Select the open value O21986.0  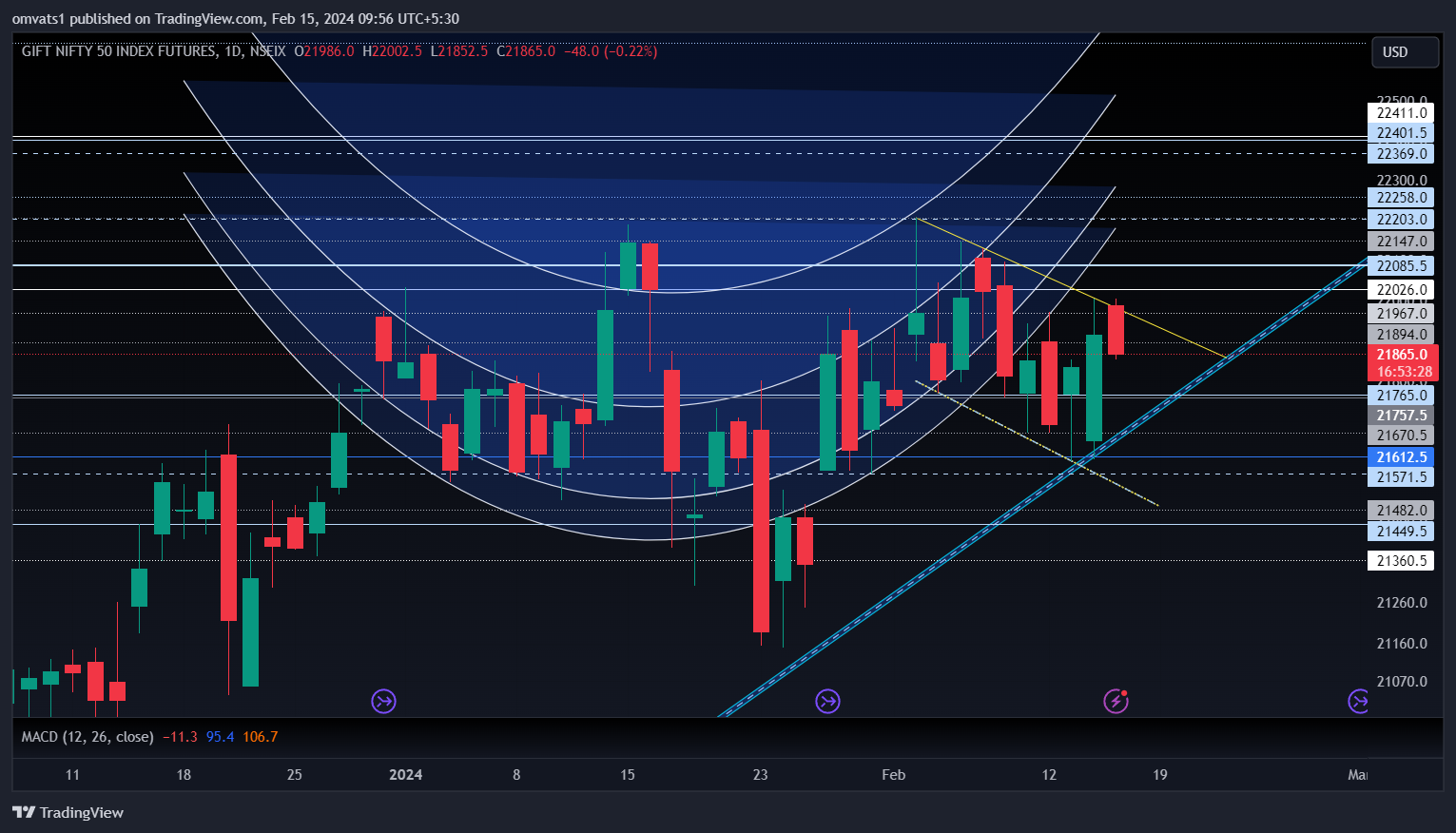(324, 51)
